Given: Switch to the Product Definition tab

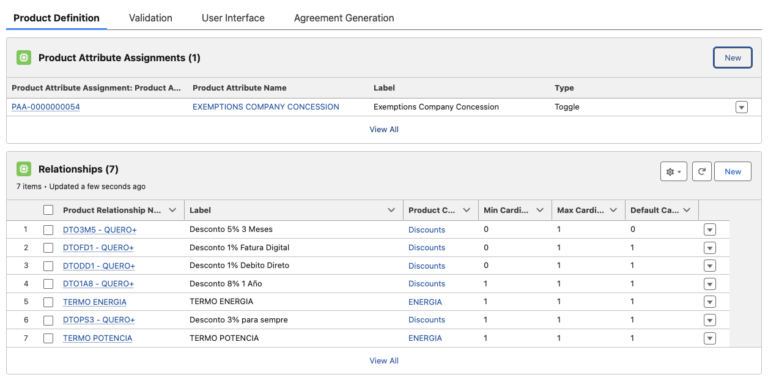Looking at the screenshot, I should pos(56,18).
